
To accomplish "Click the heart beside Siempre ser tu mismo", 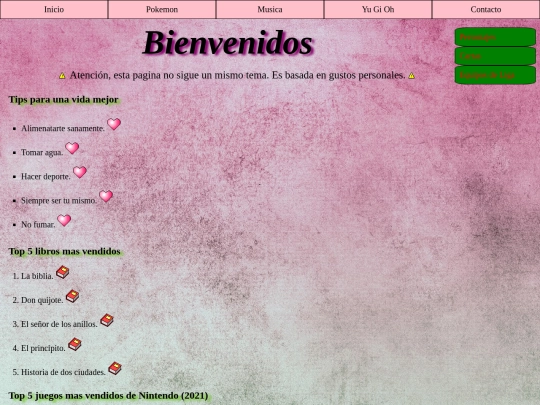I will 106,196.
